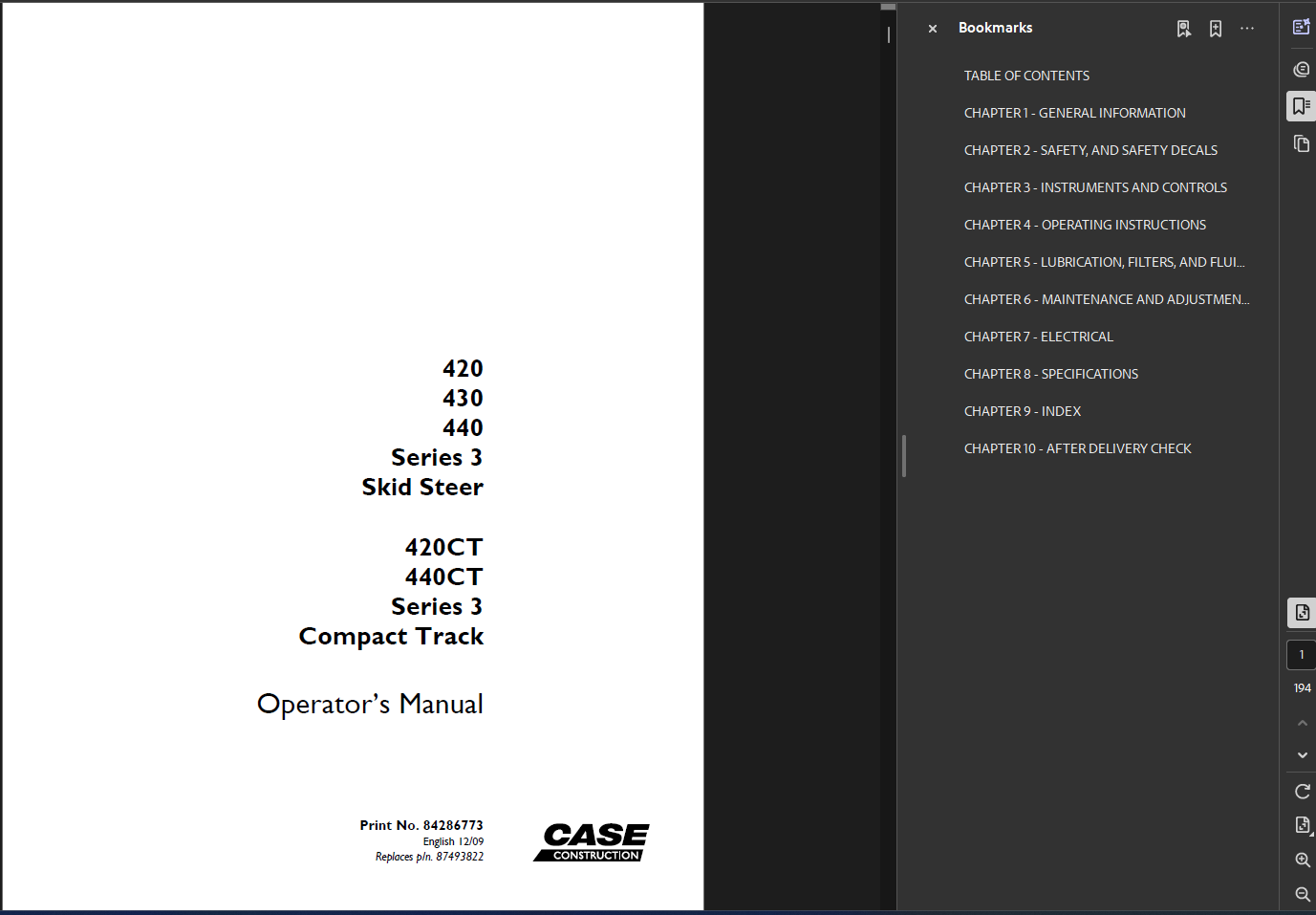
Task: Select Chapter 4 Operating Instructions bookmark
Action: [x=1085, y=225]
